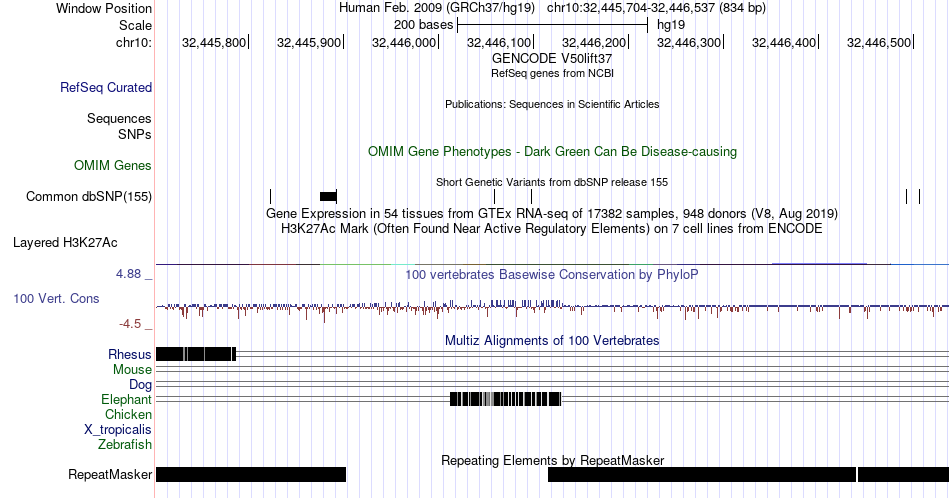Click the Rhesus alignment block
This screenshot has width=950, height=498.
point(196,354)
